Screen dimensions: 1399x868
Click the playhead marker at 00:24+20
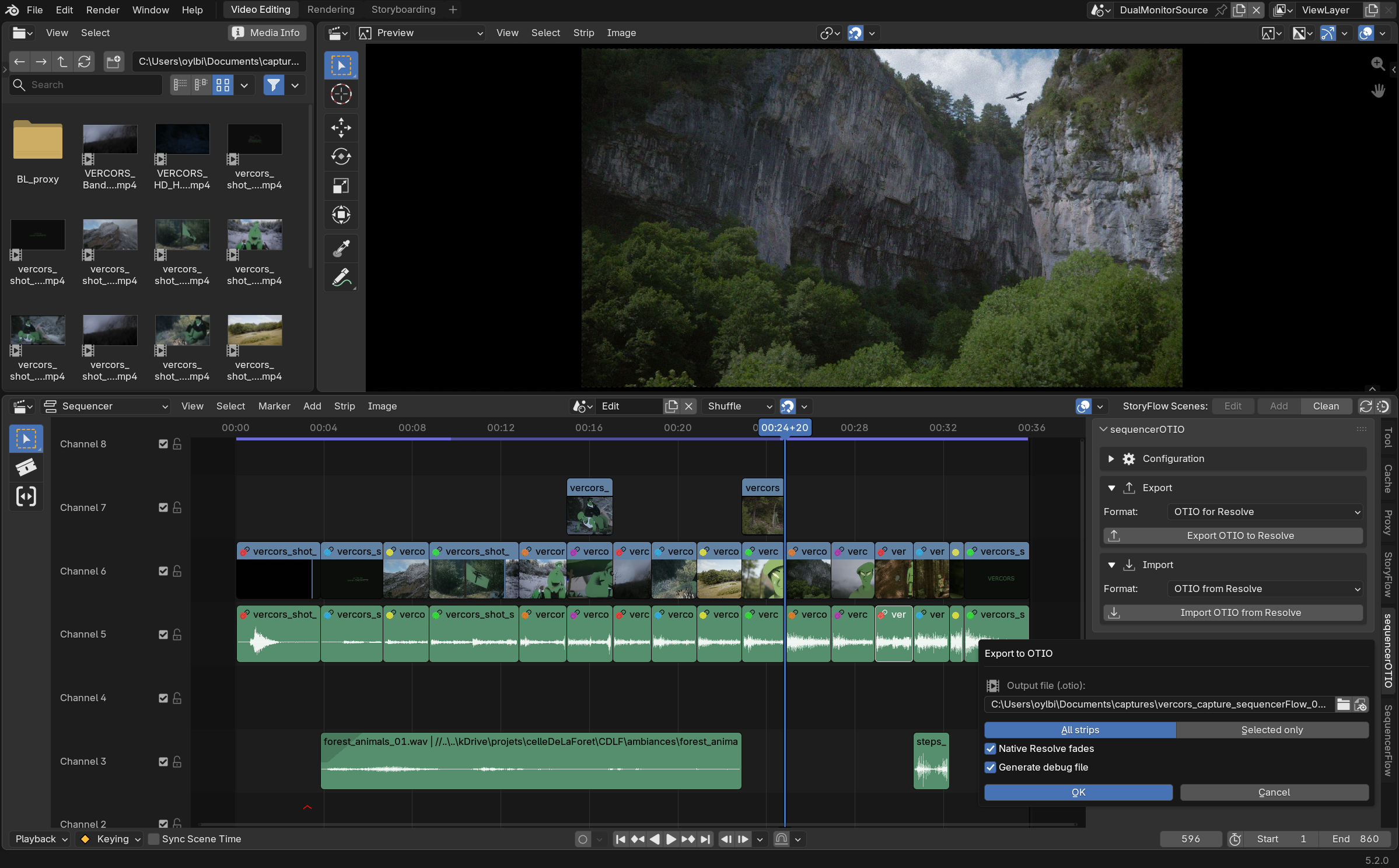pyautogui.click(x=785, y=428)
